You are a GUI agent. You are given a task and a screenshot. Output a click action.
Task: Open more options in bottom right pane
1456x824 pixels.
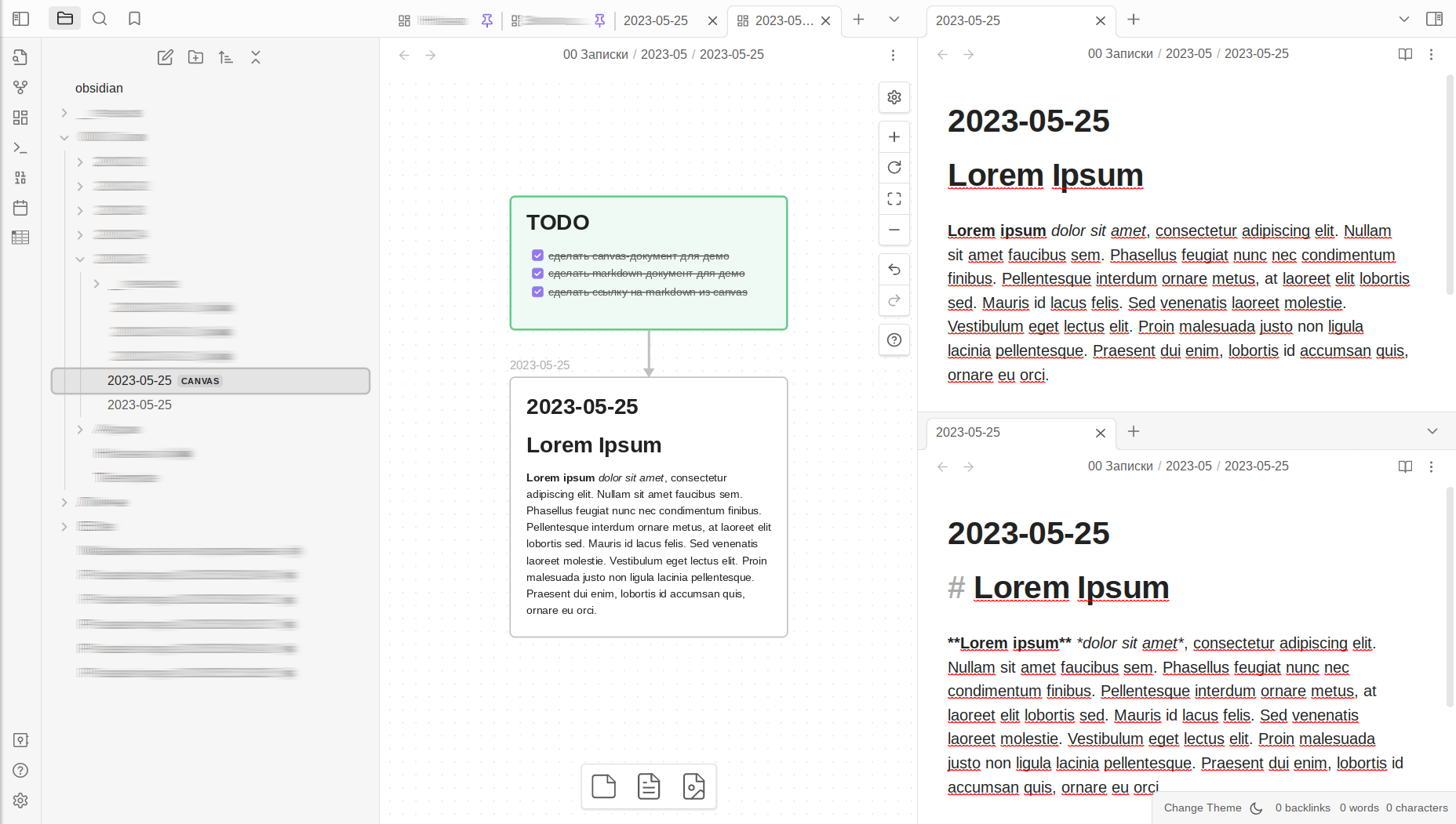pyautogui.click(x=1431, y=466)
